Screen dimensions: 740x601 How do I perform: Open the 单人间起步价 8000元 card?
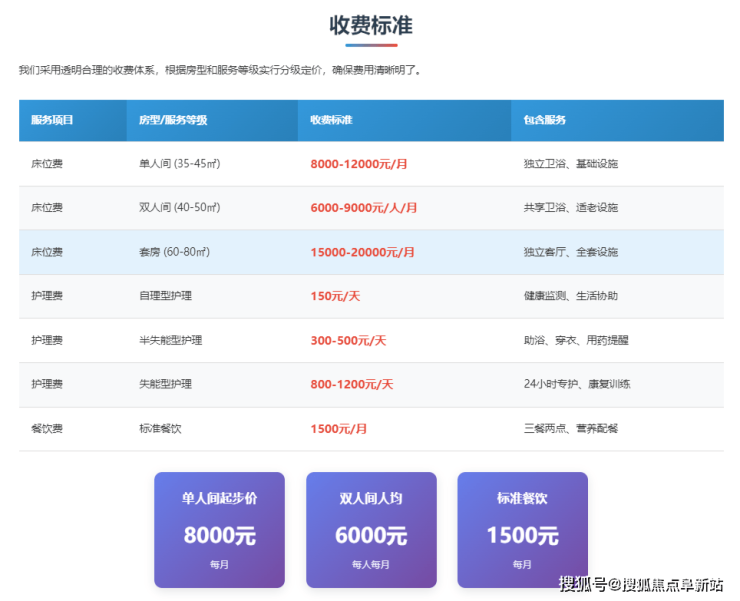[x=219, y=530]
